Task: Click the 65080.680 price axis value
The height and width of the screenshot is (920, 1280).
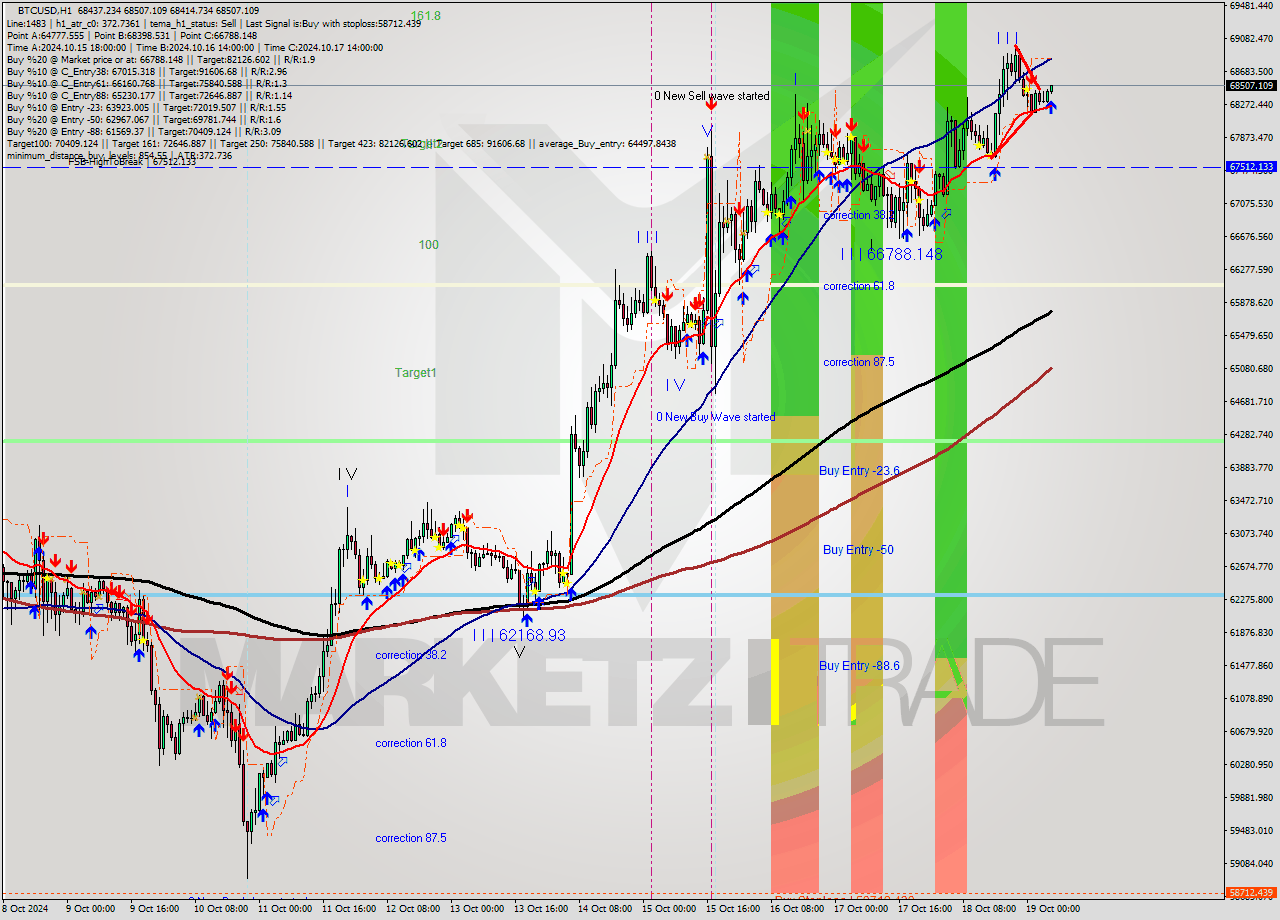Action: [x=1250, y=368]
